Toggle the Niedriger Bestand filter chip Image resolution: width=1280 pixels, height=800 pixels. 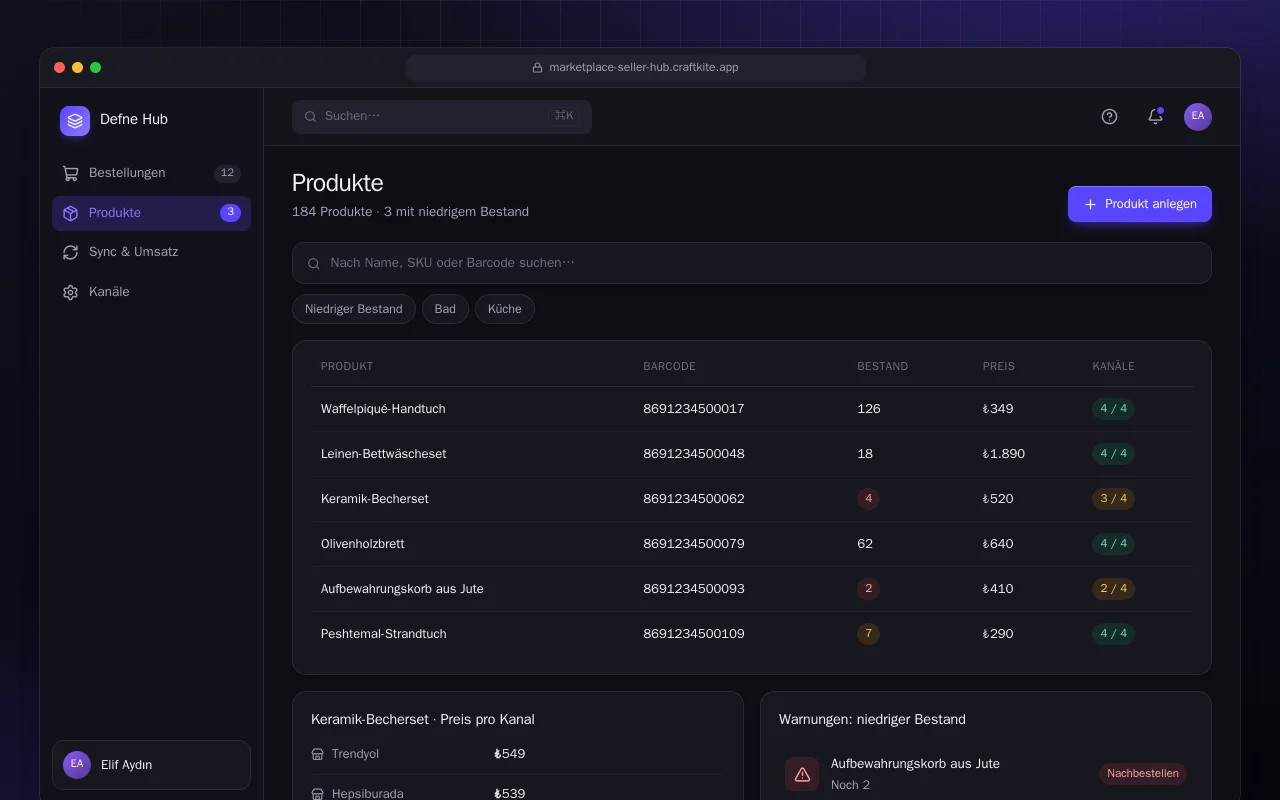354,309
